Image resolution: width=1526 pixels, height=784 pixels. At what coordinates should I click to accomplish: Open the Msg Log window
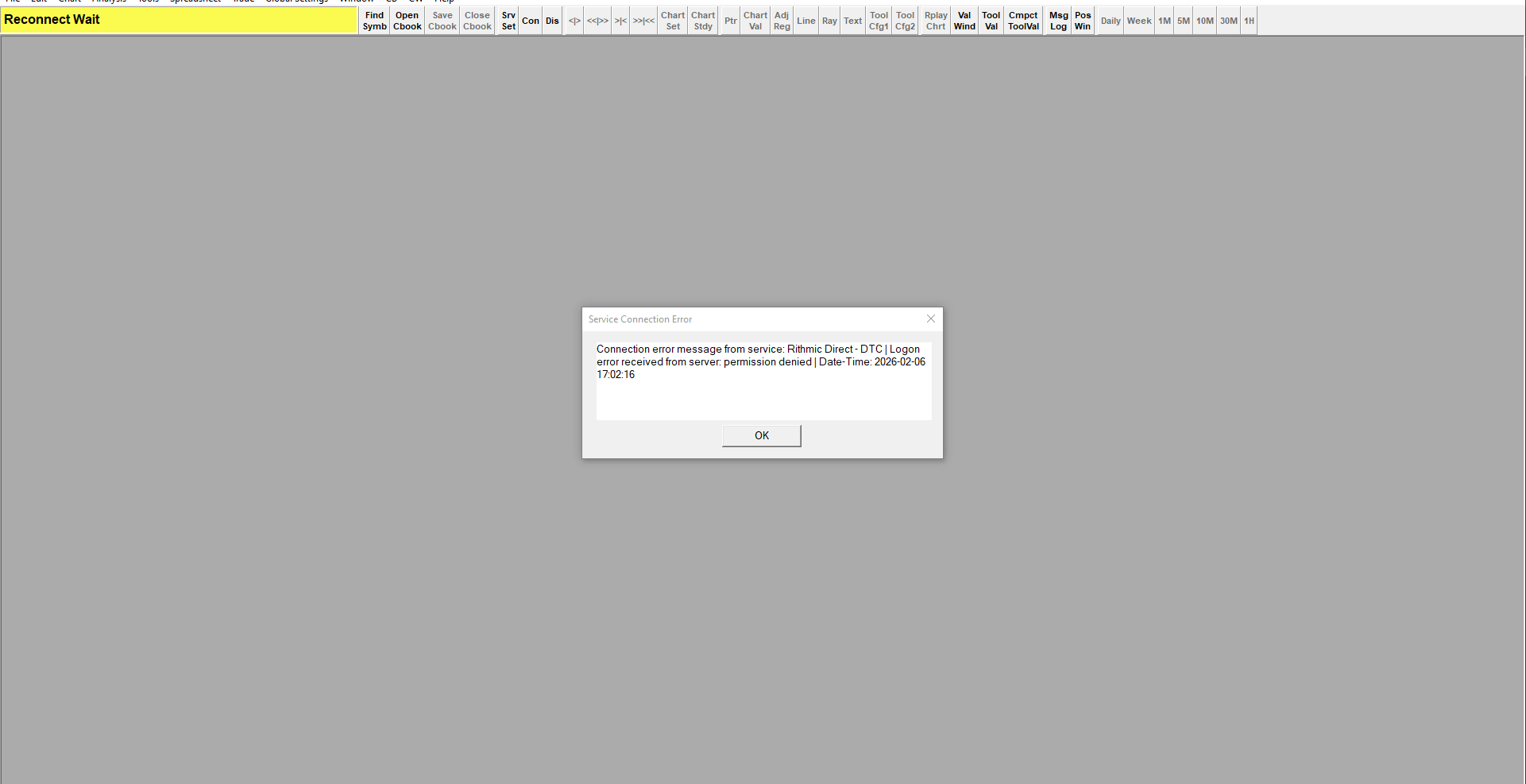click(1058, 21)
